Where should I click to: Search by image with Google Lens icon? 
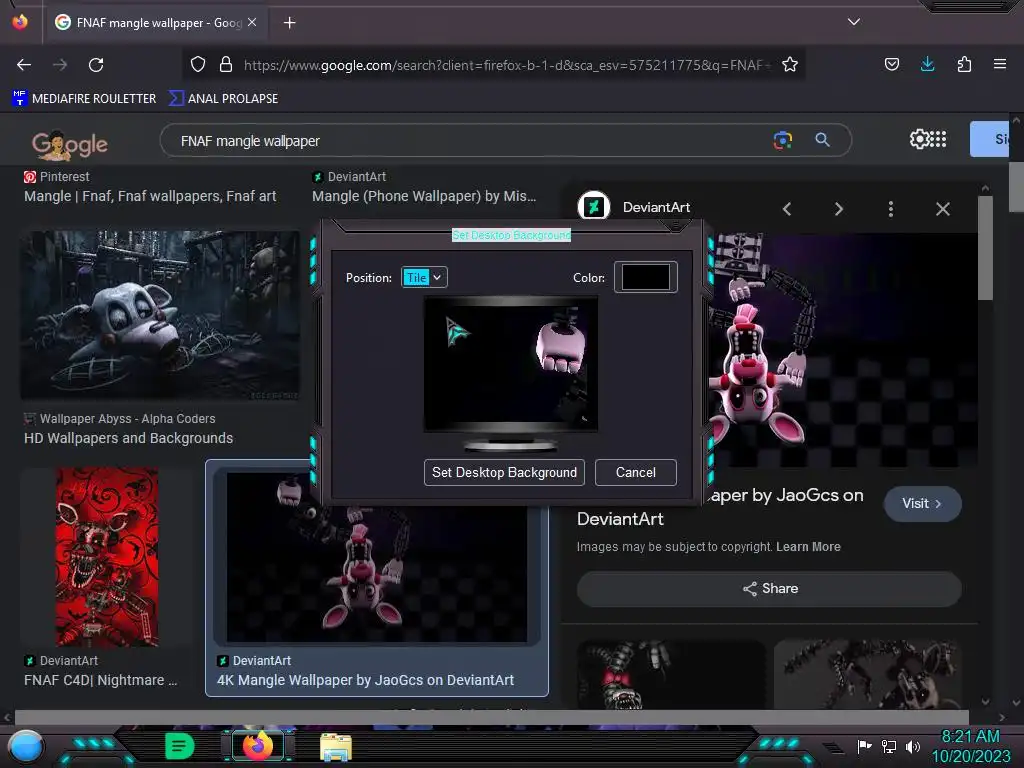click(x=782, y=140)
